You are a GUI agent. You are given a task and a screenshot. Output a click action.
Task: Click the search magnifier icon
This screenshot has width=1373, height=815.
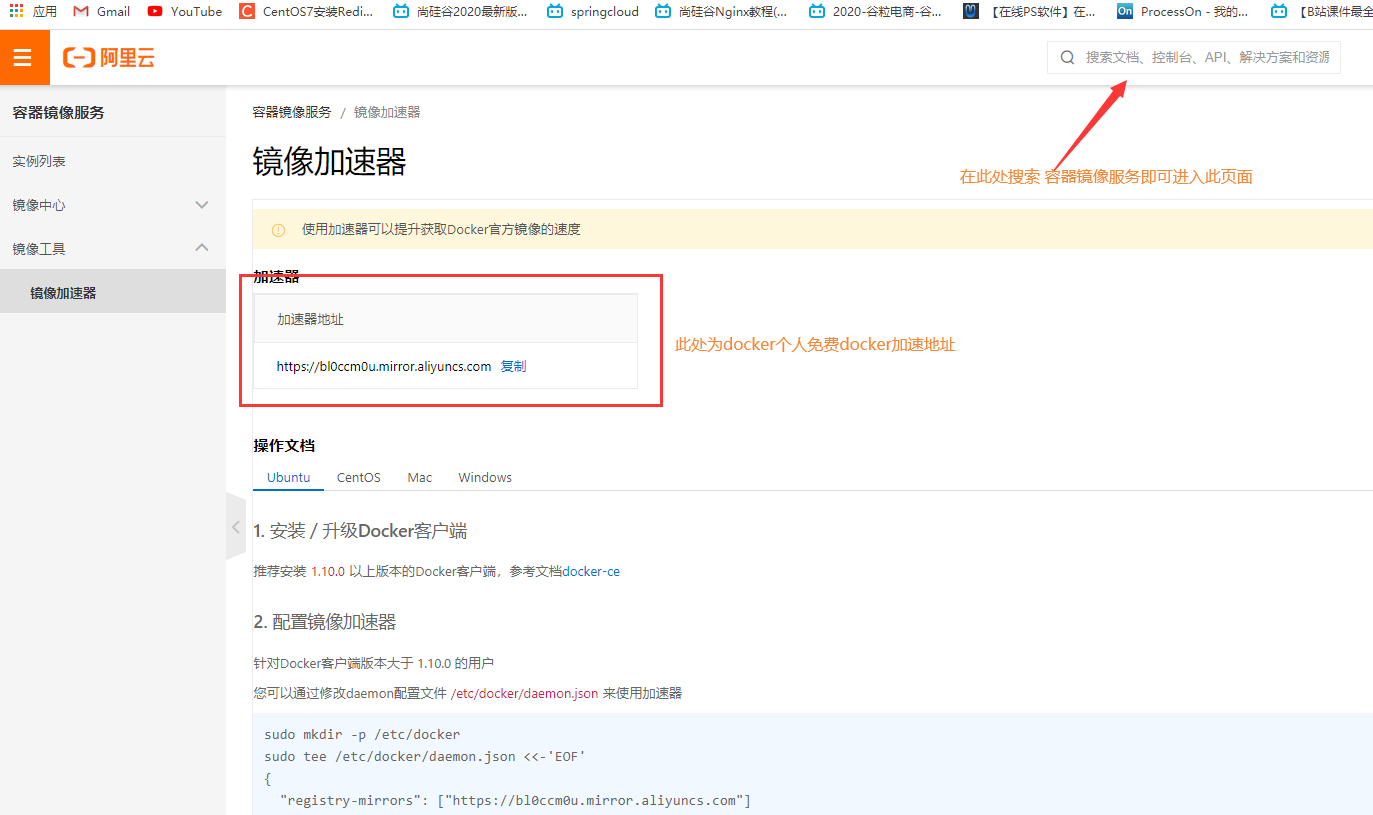pyautogui.click(x=1067, y=58)
